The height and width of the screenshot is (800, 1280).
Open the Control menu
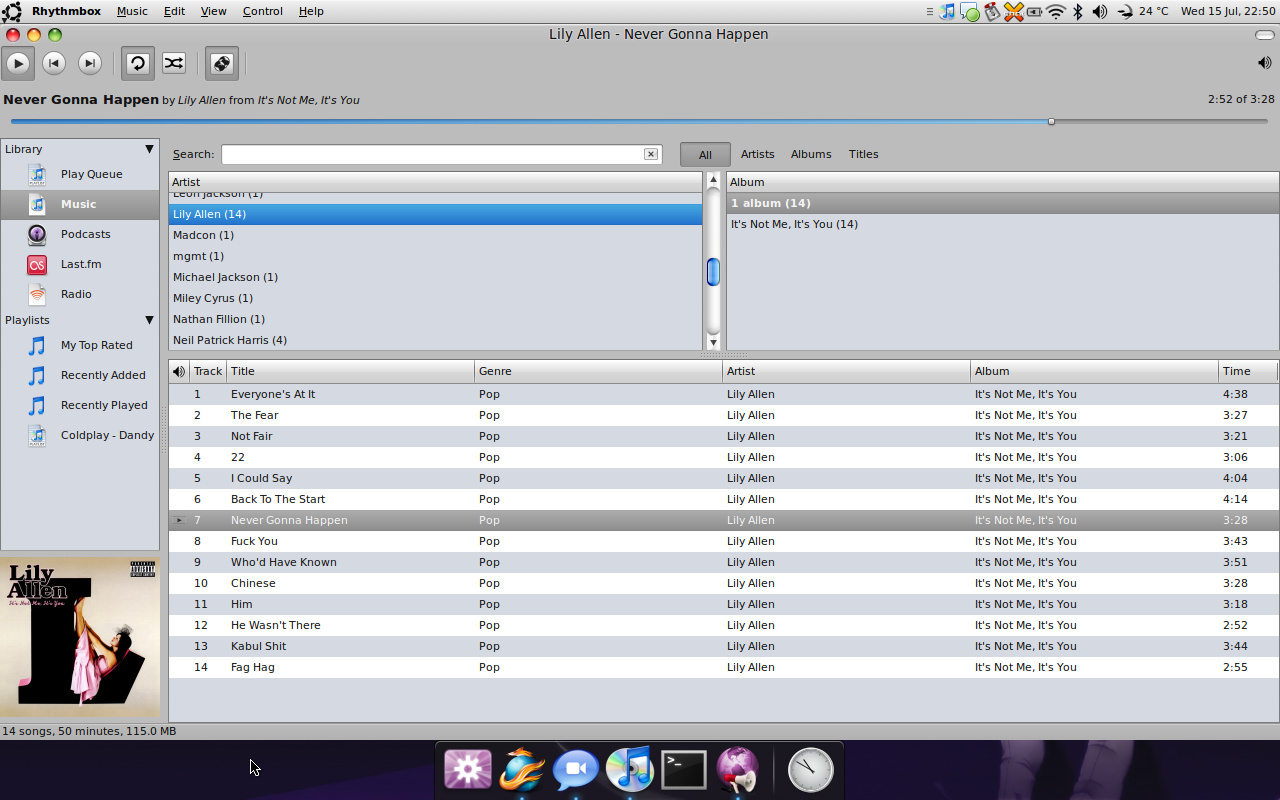click(x=263, y=11)
